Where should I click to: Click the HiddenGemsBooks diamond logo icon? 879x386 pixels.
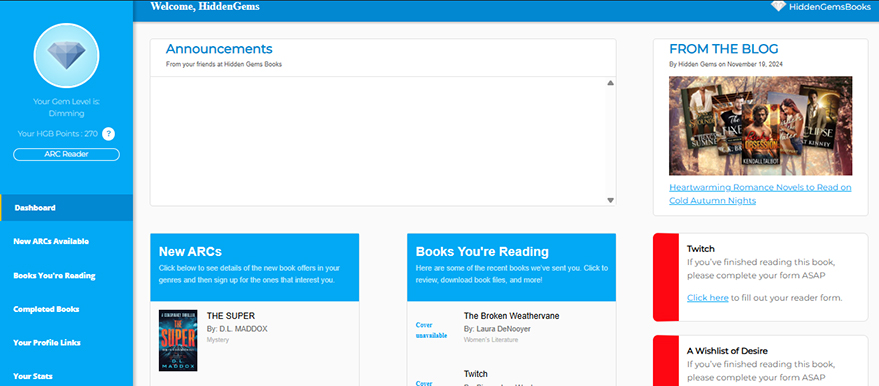tap(778, 7)
